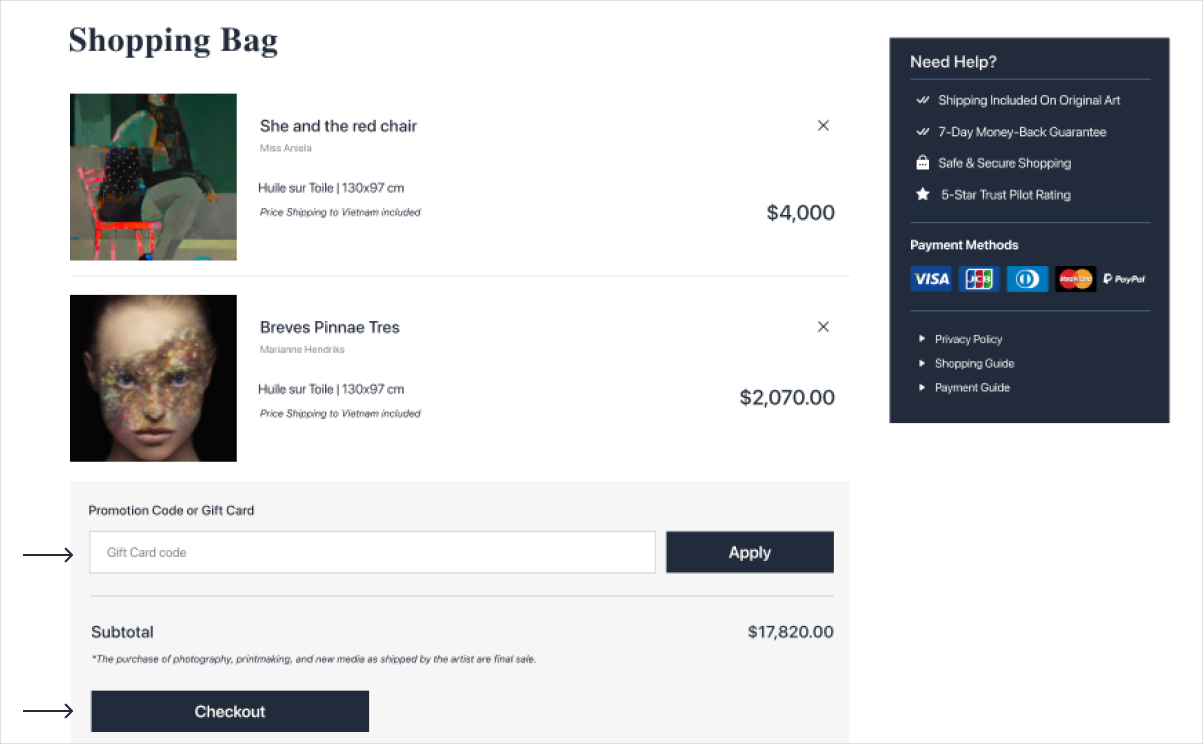Click checkmark icon beside Shipping Included
Screen dimensions: 1203x744
[x=922, y=100]
